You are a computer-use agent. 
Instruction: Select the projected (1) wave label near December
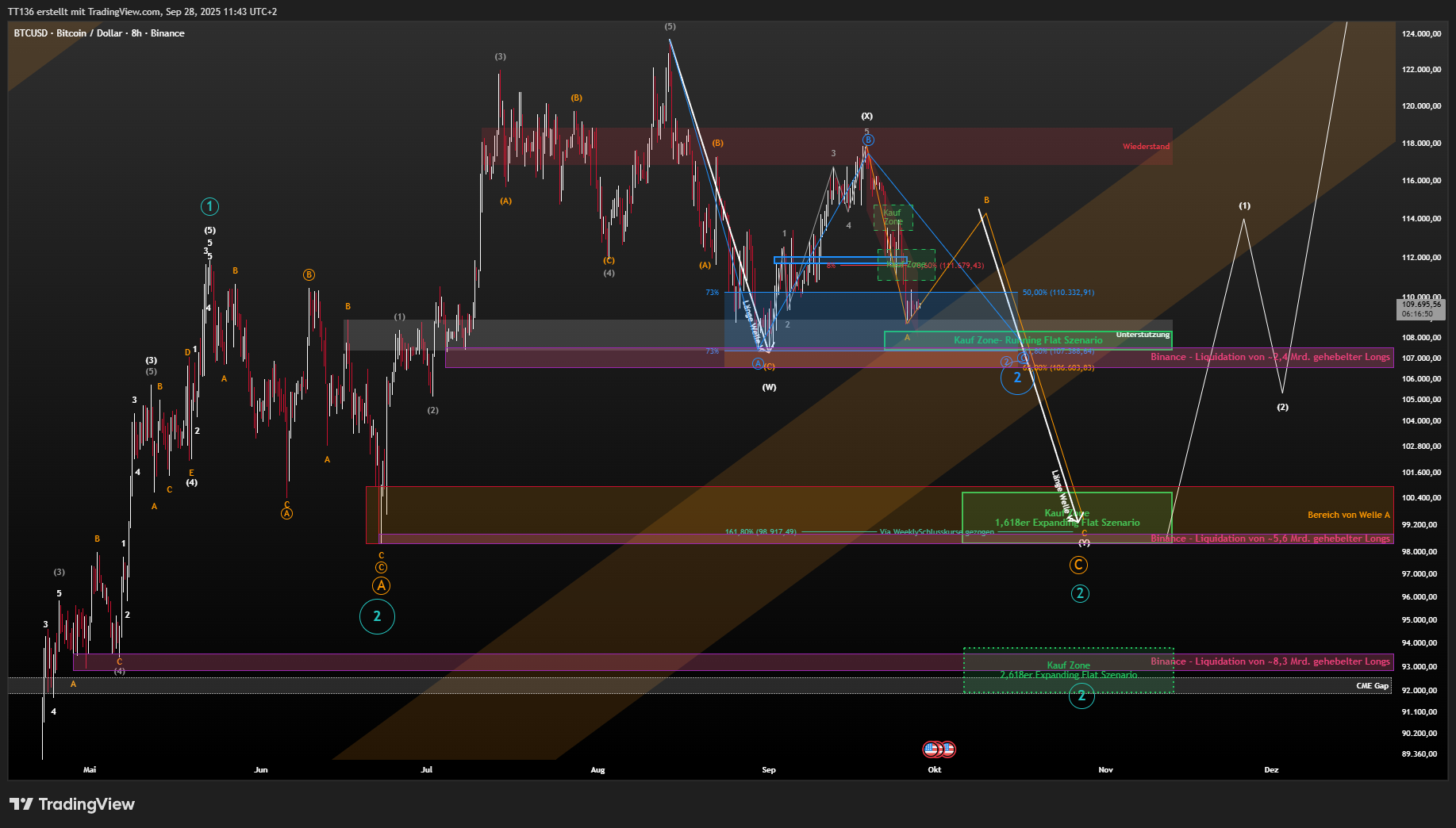[x=1245, y=205]
